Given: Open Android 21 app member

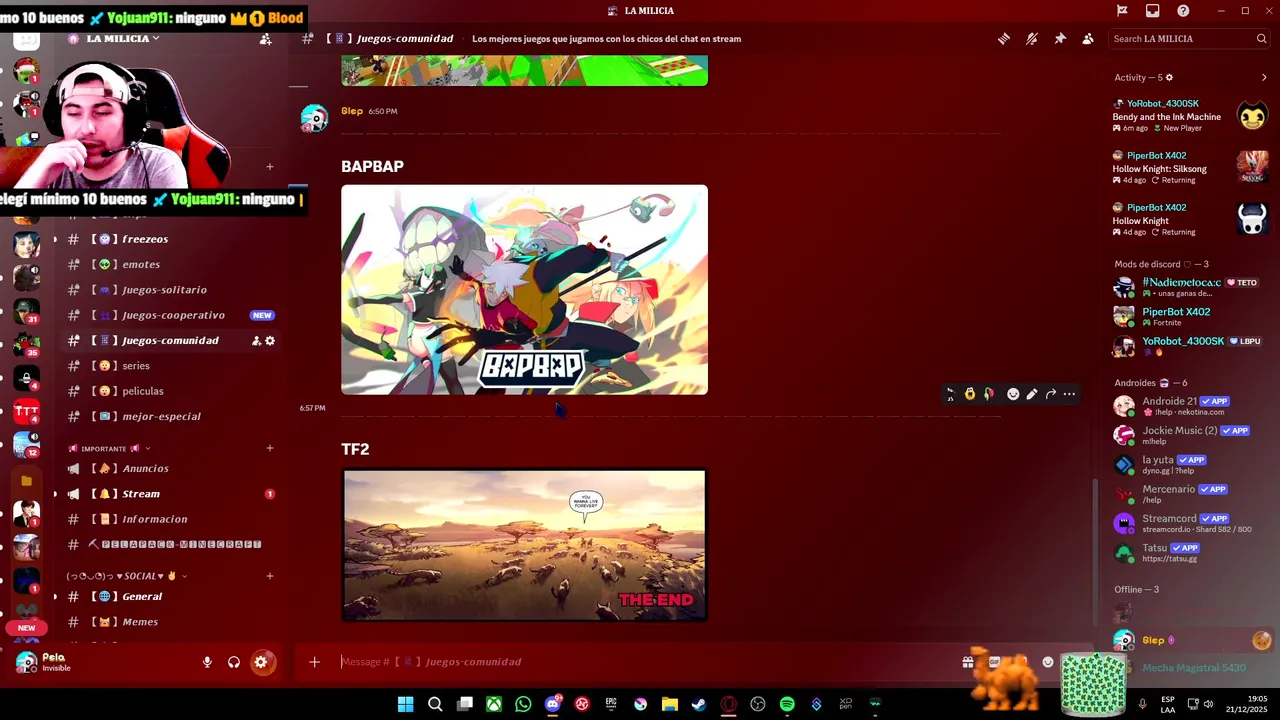Looking at the screenshot, I should (x=1189, y=406).
